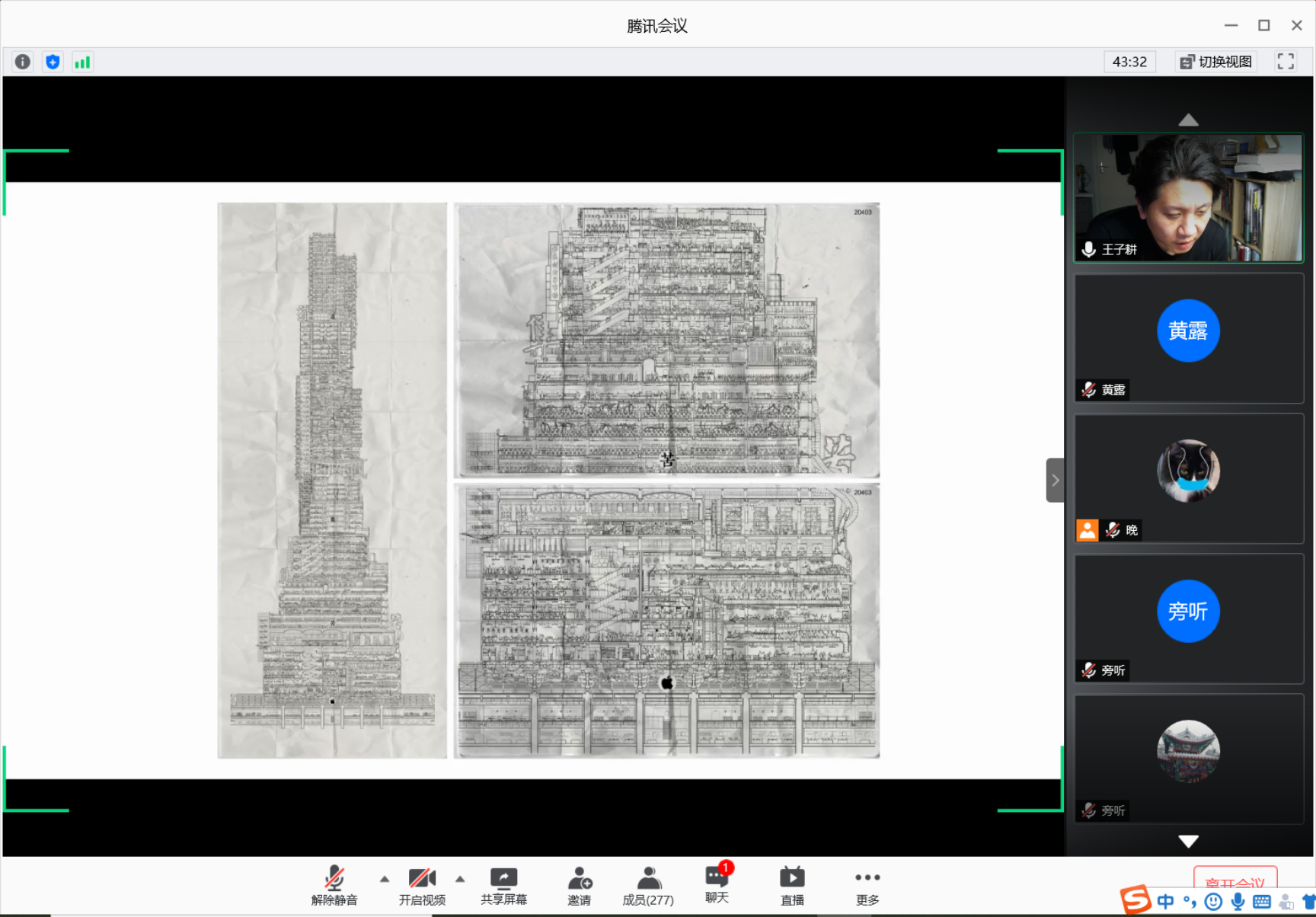Click the blue security shield icon
The image size is (1316, 917).
[x=53, y=62]
